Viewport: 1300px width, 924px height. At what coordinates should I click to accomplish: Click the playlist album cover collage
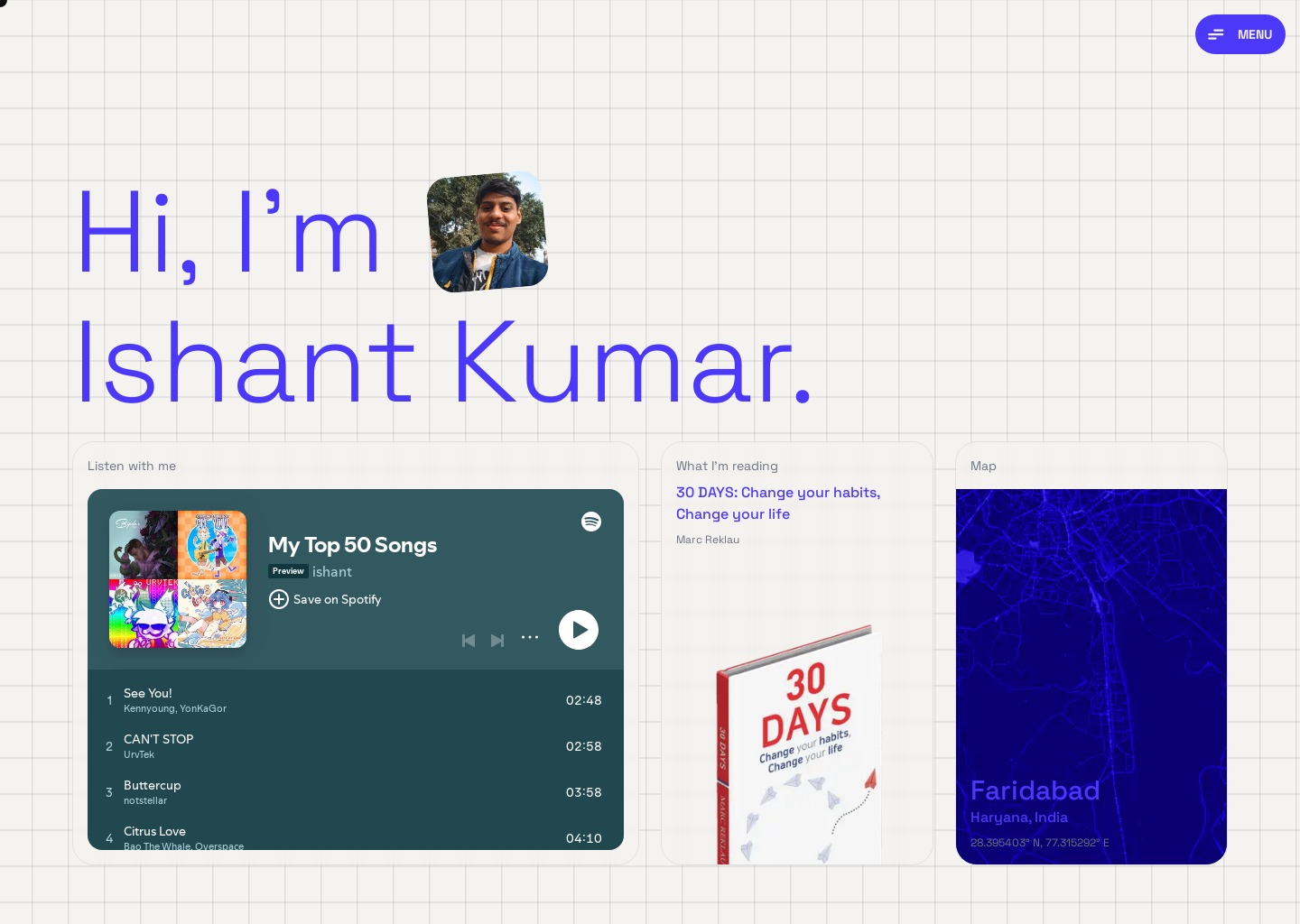[x=178, y=579]
